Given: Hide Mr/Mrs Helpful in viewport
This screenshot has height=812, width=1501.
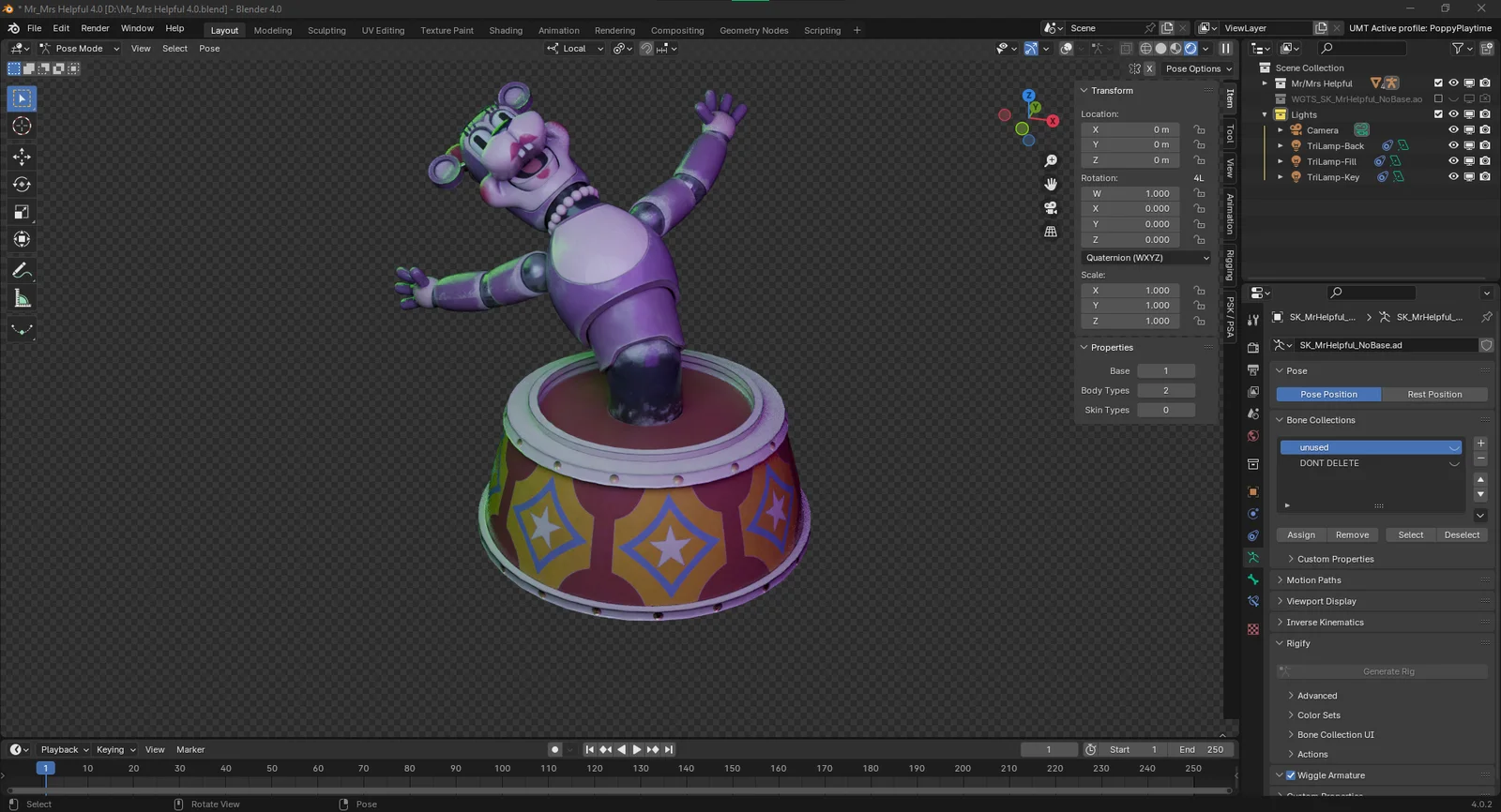Looking at the screenshot, I should pyautogui.click(x=1453, y=83).
